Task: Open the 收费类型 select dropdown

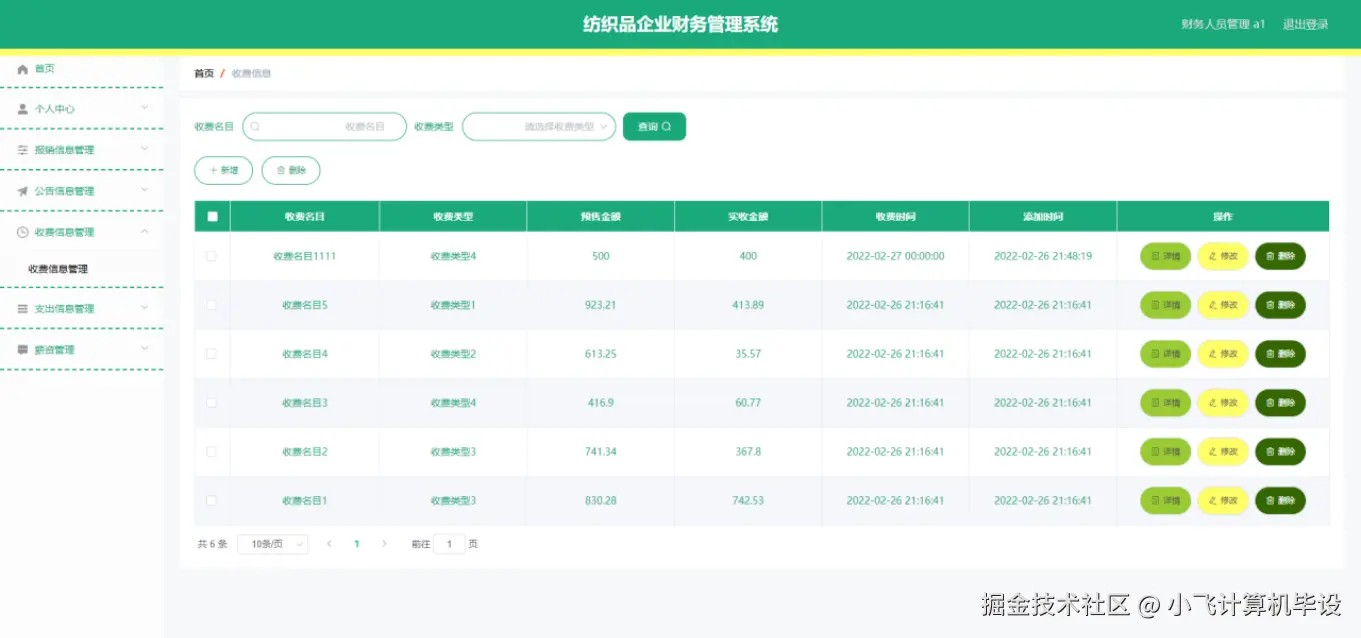Action: (x=539, y=127)
